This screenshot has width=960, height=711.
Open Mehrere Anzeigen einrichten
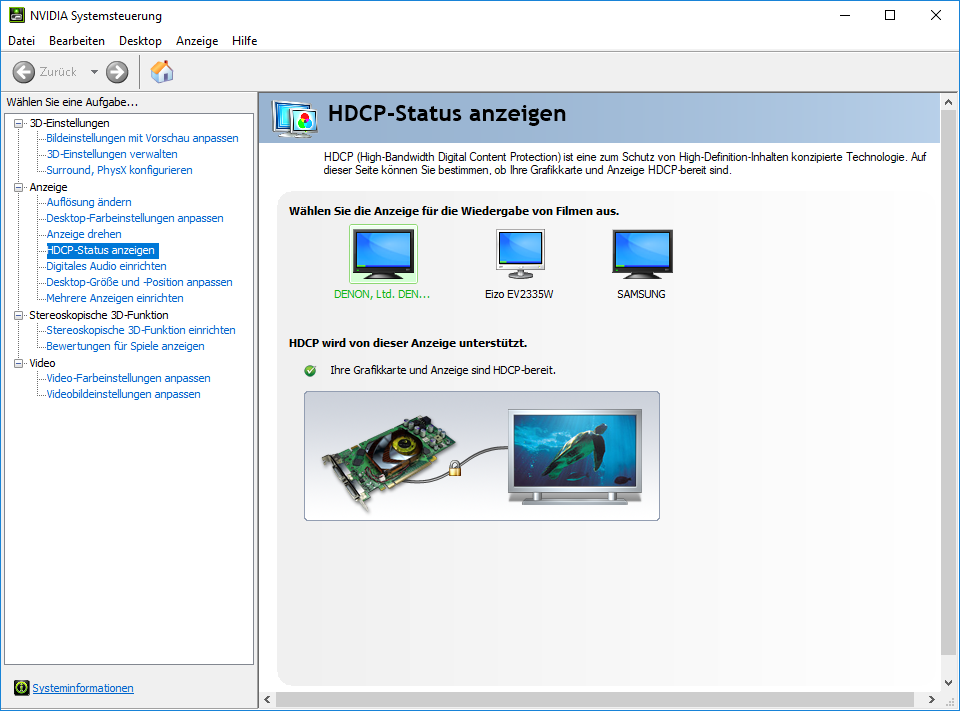pyautogui.click(x=115, y=298)
